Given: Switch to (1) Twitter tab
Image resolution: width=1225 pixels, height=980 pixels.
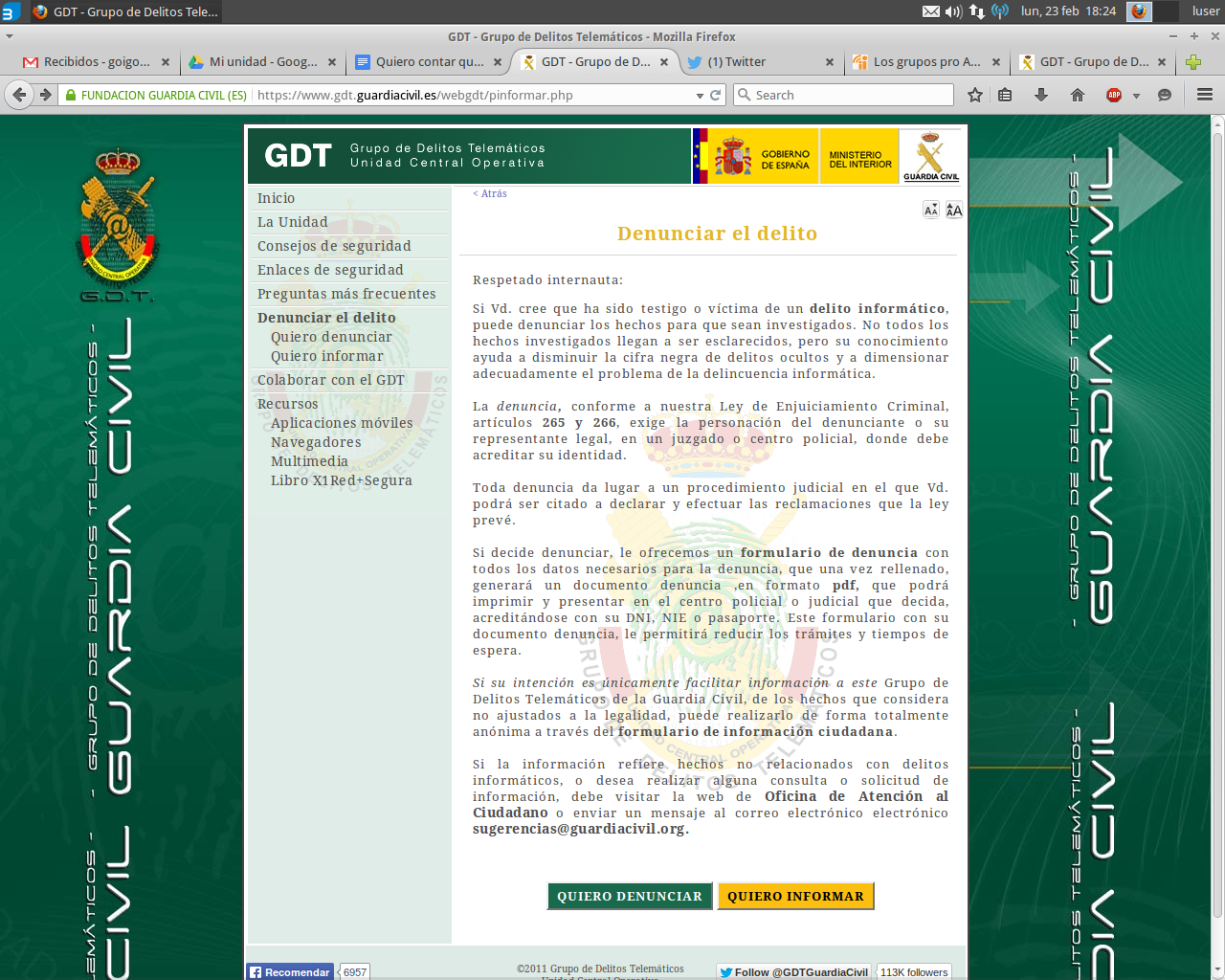Looking at the screenshot, I should pyautogui.click(x=761, y=62).
